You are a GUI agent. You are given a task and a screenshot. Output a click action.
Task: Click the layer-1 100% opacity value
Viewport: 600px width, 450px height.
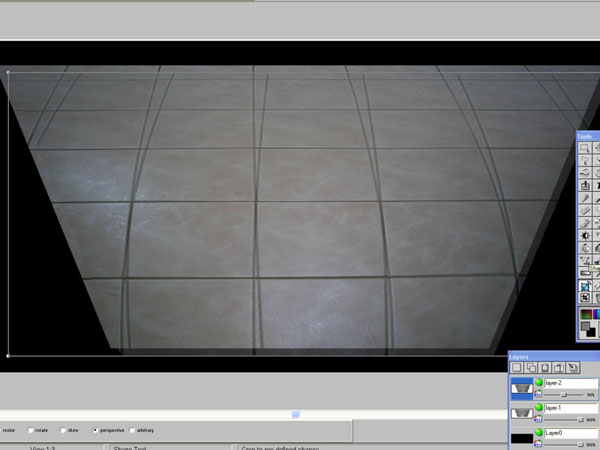(590, 420)
